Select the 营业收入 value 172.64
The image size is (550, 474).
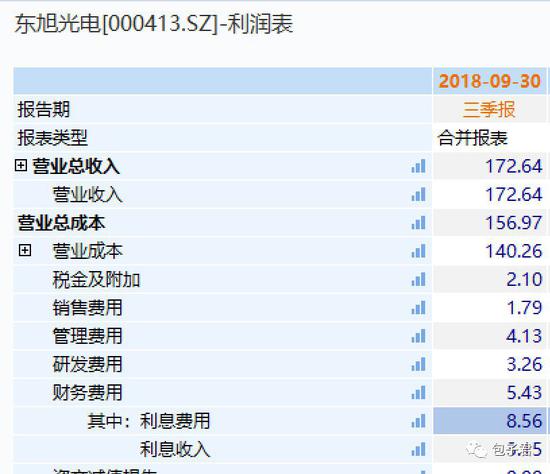pos(490,194)
